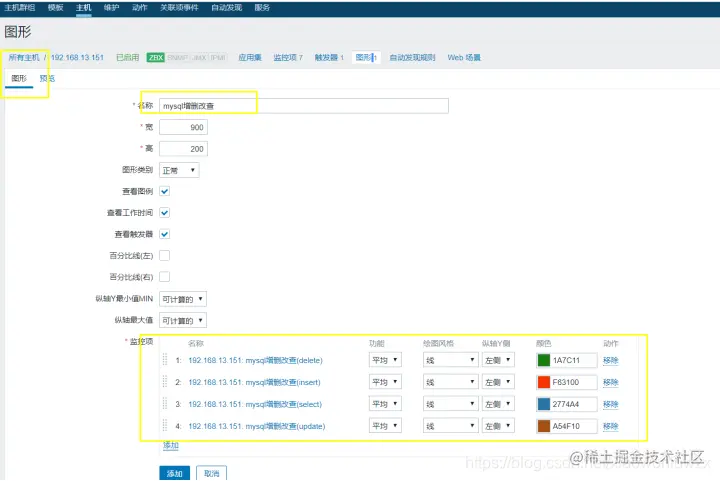Screen dimensions: 720x481
Task: Go to 所有主机 breadcrumb link
Action: click(24, 57)
